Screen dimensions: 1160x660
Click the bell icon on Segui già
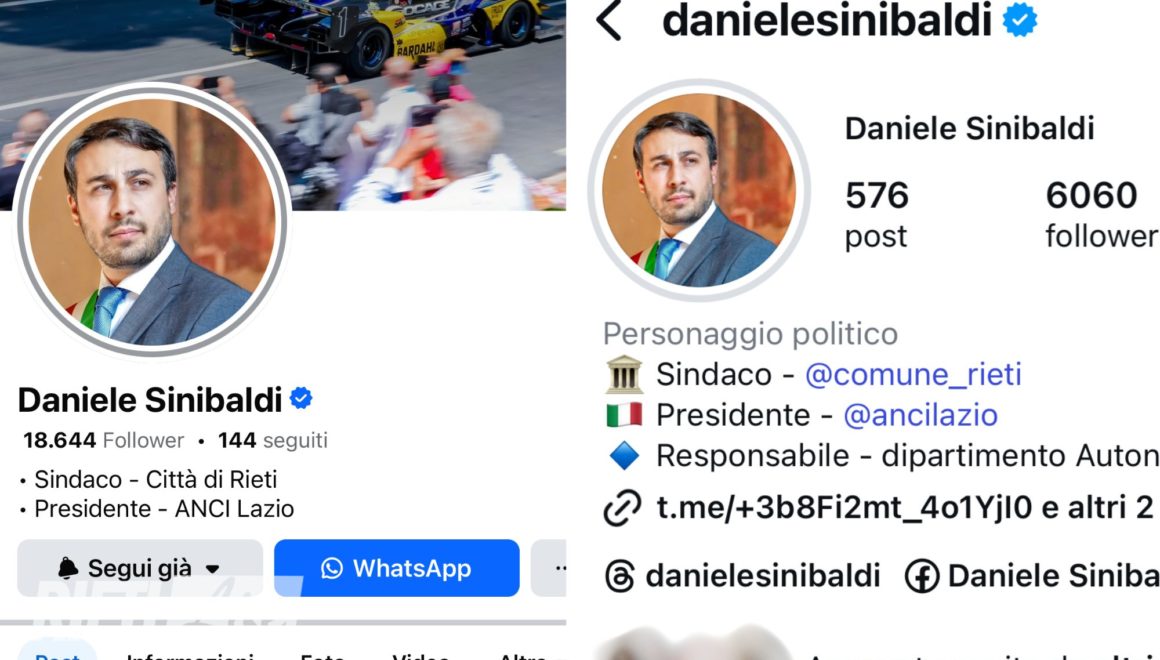(x=68, y=568)
